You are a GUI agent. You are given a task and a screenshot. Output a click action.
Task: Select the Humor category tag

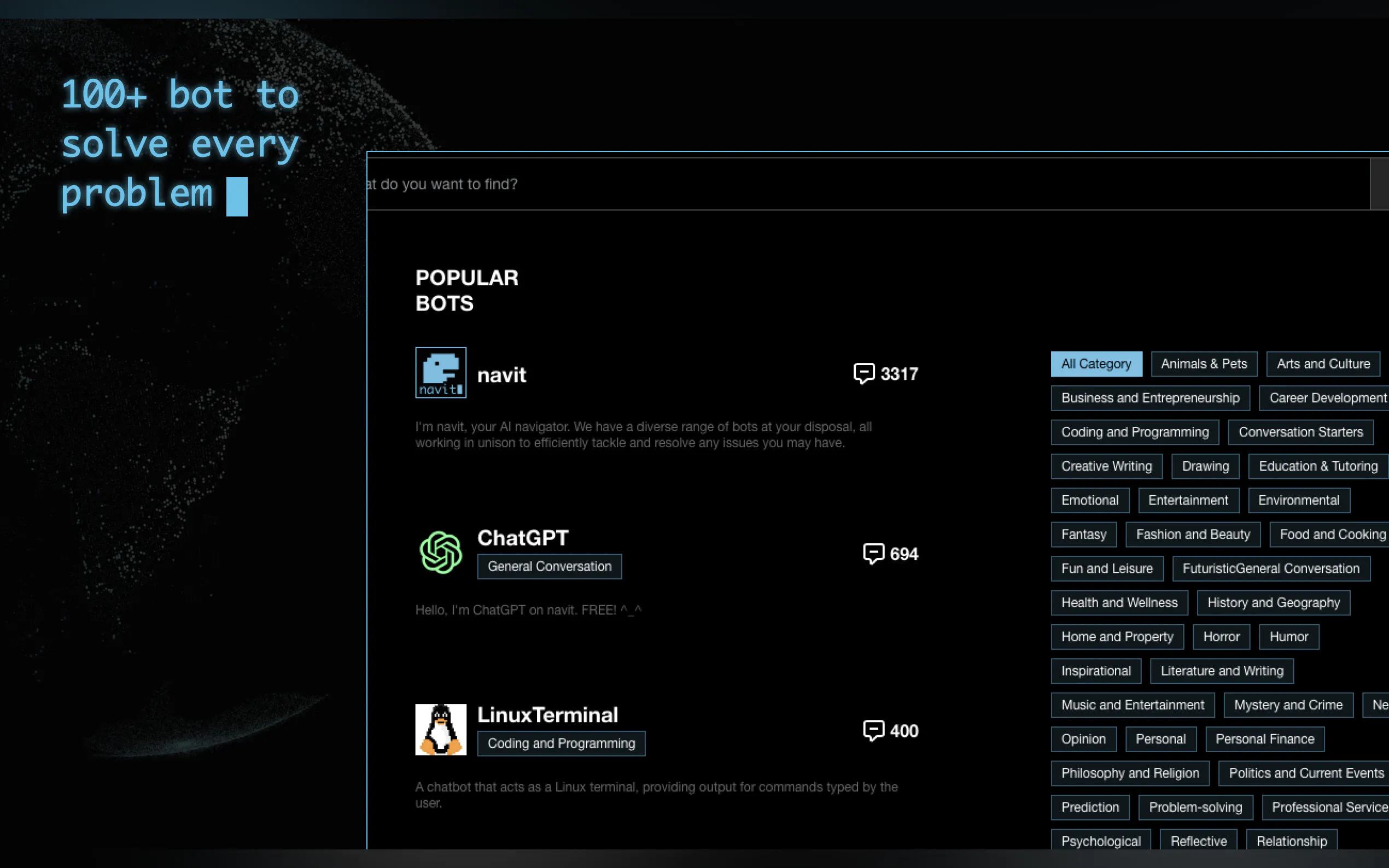(1288, 637)
